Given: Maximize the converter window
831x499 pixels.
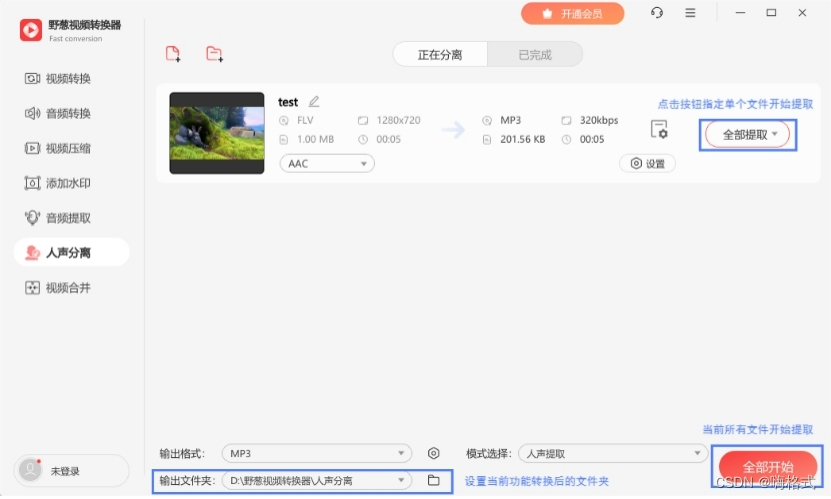Looking at the screenshot, I should [771, 13].
